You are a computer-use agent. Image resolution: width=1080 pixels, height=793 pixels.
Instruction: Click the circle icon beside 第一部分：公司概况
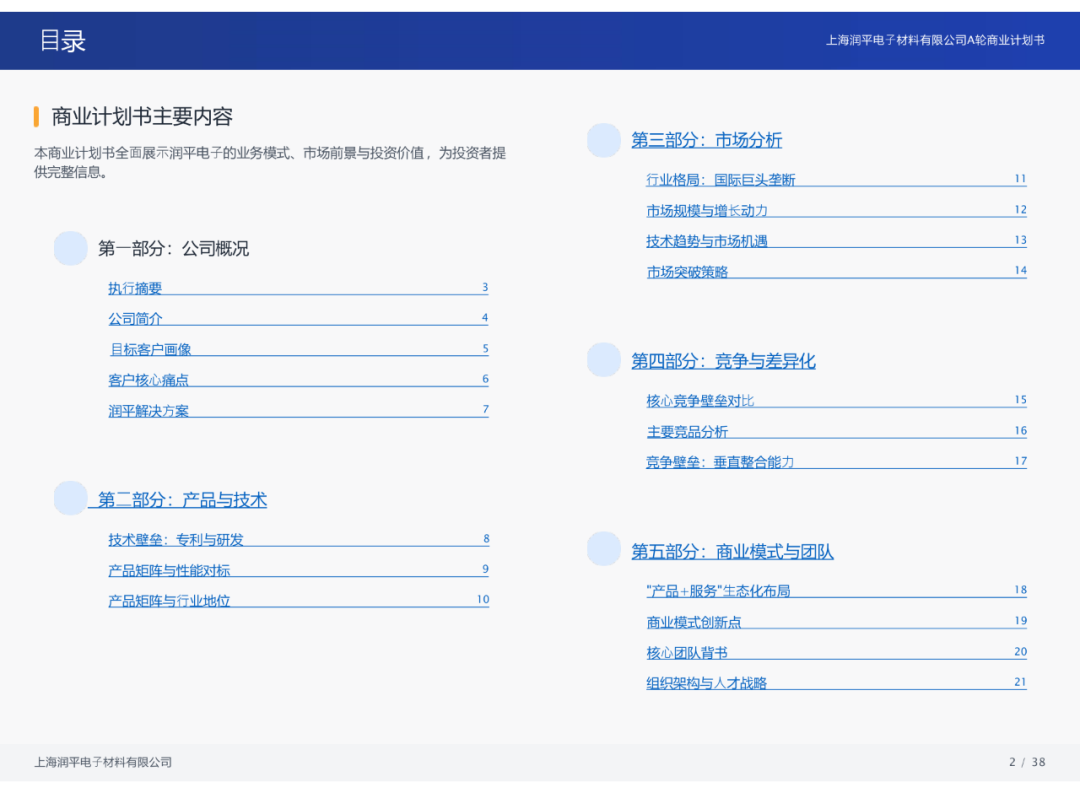70,248
